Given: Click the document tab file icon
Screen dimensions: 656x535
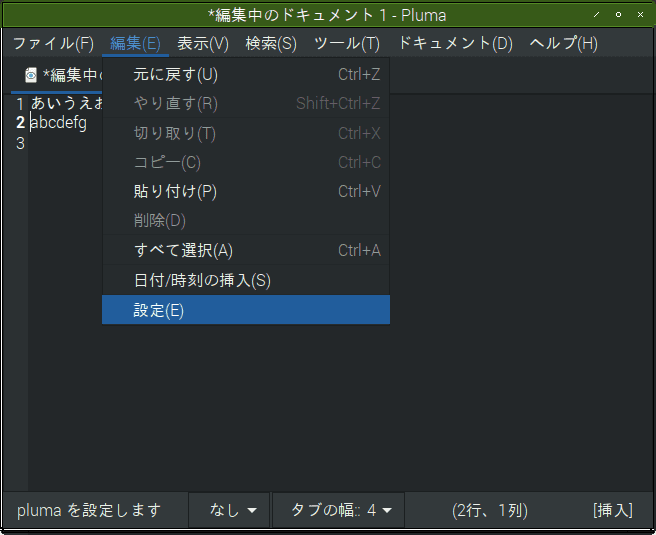Looking at the screenshot, I should tap(31, 76).
